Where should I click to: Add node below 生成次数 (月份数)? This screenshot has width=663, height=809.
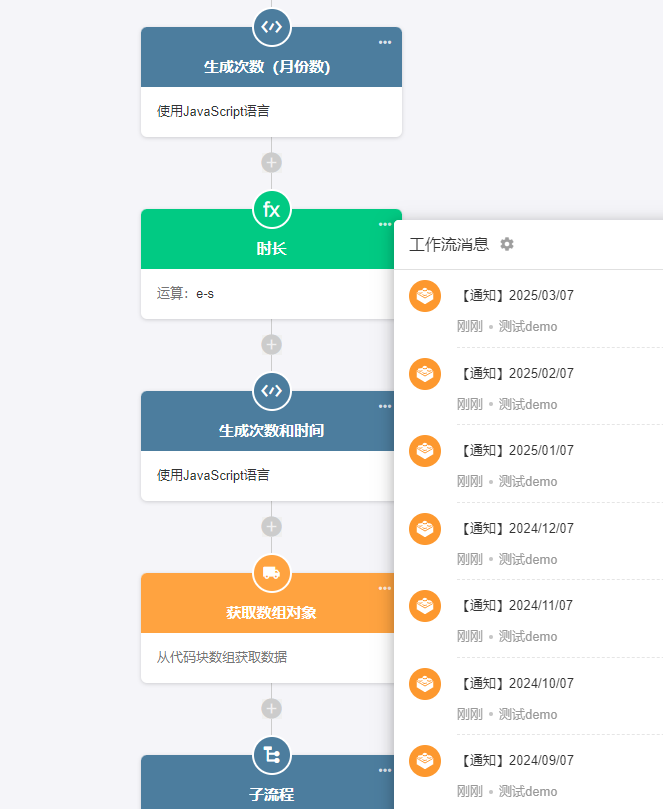271,163
